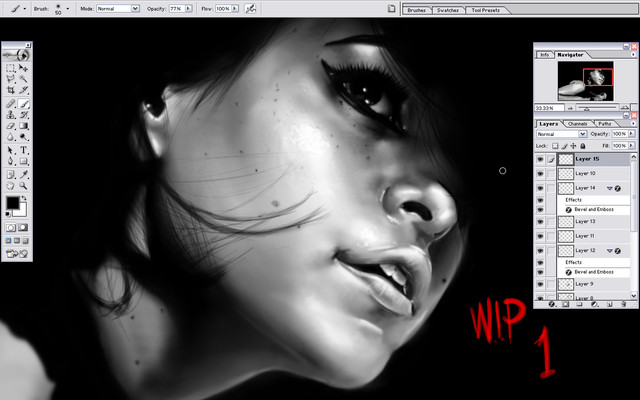The image size is (640, 400).
Task: Select the Healing Brush tool
Action: point(11,104)
